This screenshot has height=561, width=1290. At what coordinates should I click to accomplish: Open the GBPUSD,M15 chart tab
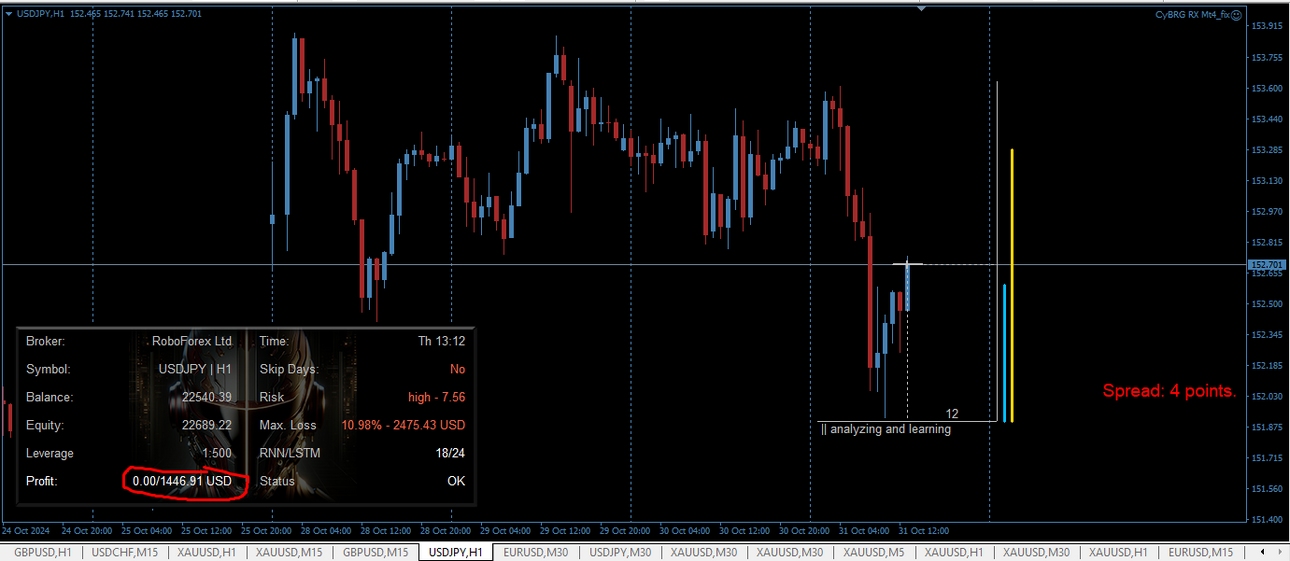pos(375,552)
